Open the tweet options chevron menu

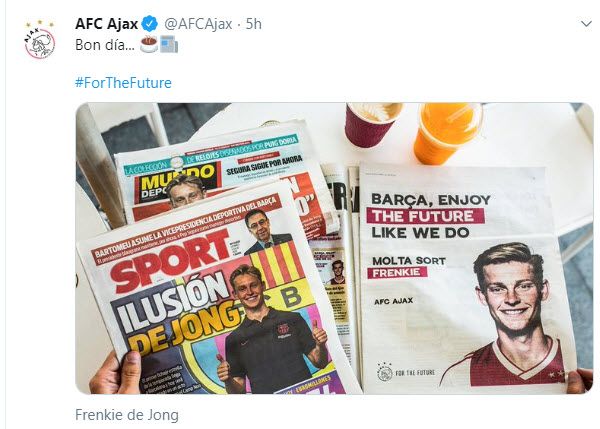coord(585,23)
